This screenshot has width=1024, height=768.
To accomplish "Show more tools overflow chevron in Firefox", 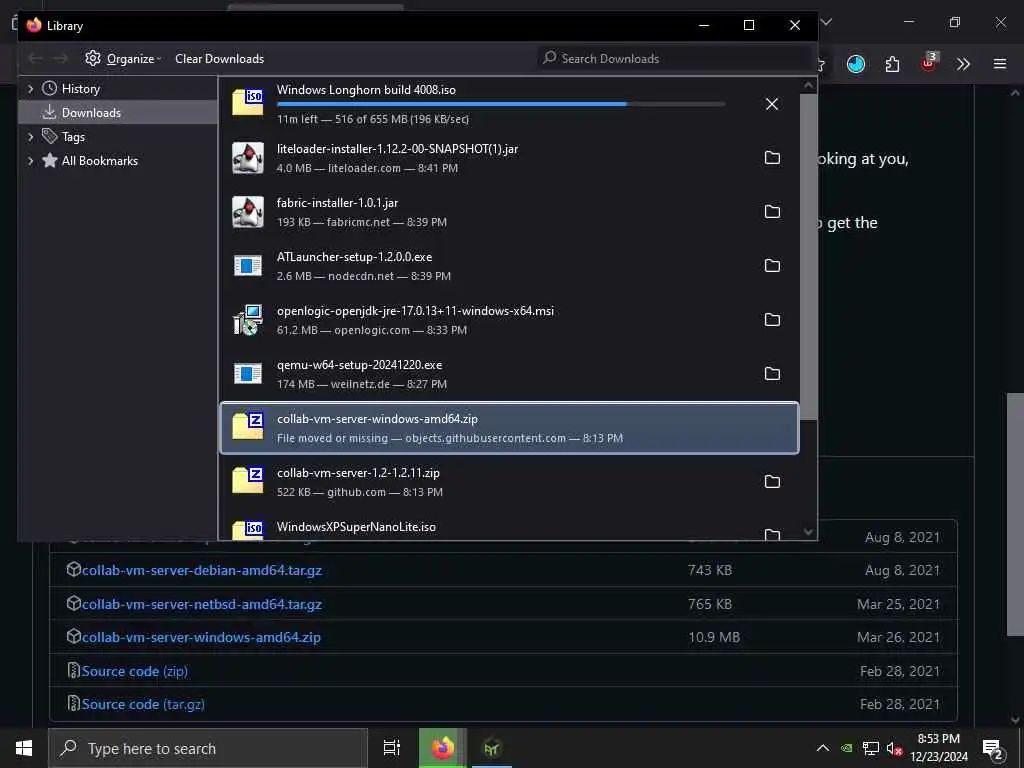I will [x=963, y=64].
